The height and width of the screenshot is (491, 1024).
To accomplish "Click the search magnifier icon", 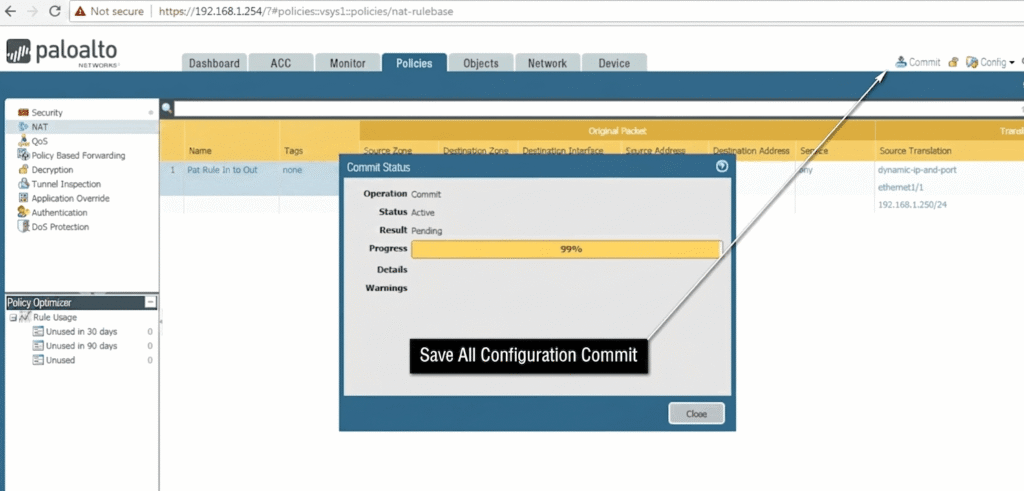I will [x=167, y=108].
